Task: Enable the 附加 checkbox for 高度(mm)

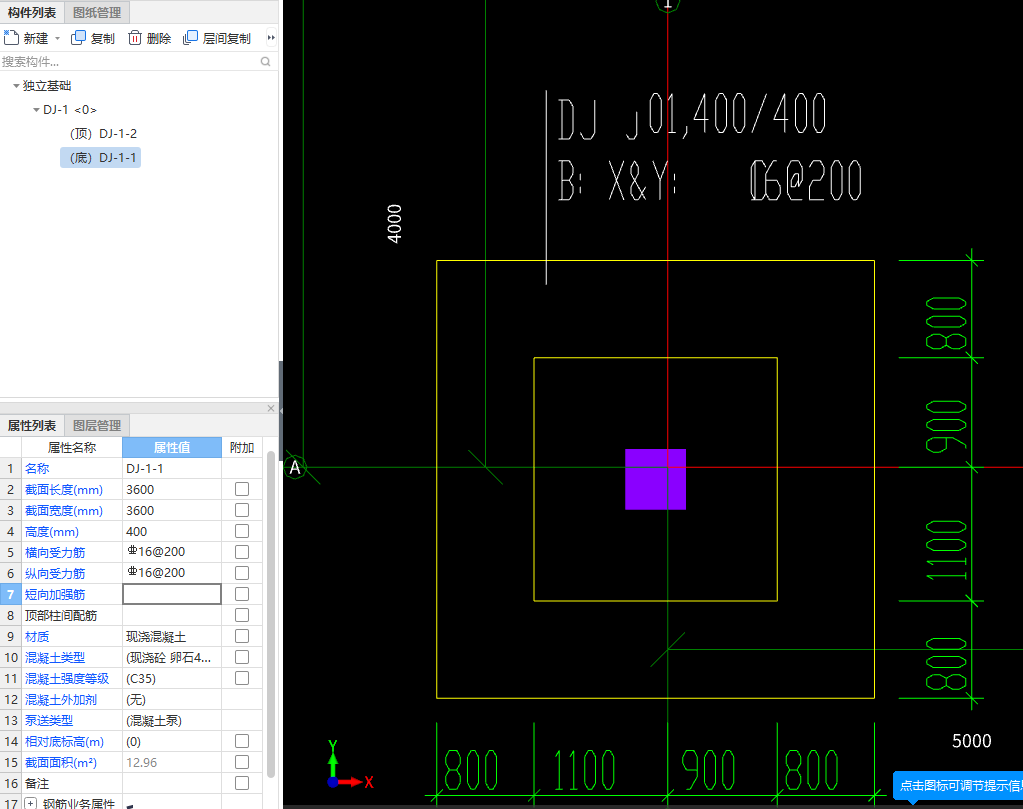Action: pyautogui.click(x=241, y=531)
